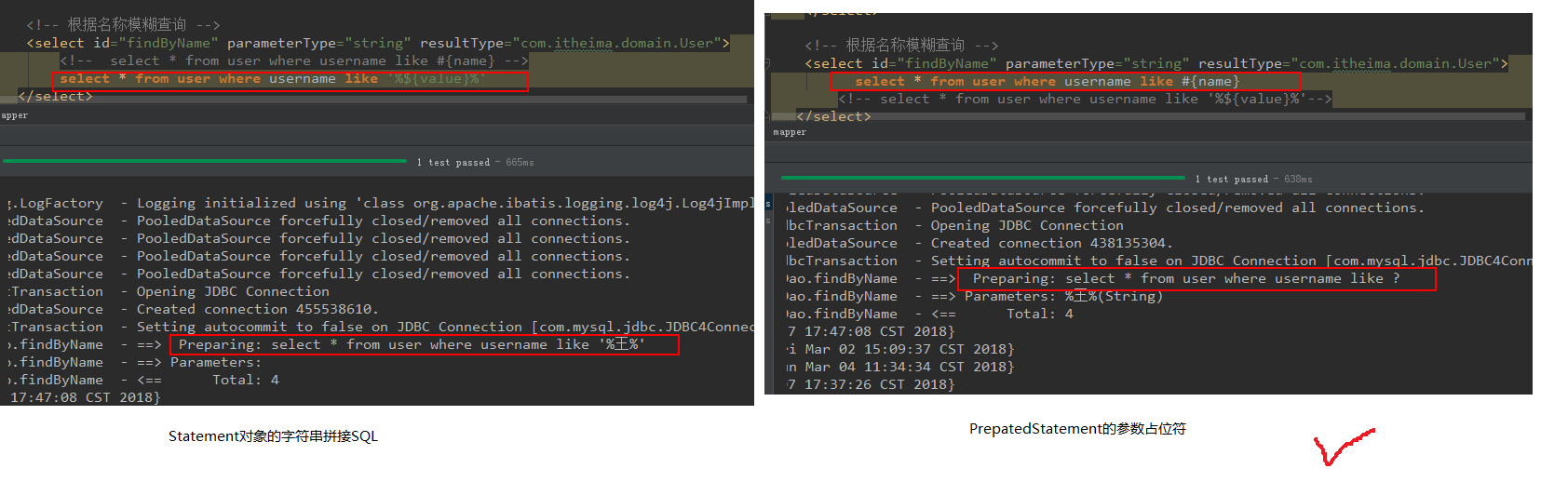This screenshot has width=1568, height=482.
Task: Collapse the select tag fold marker in right editor
Action: click(768, 63)
